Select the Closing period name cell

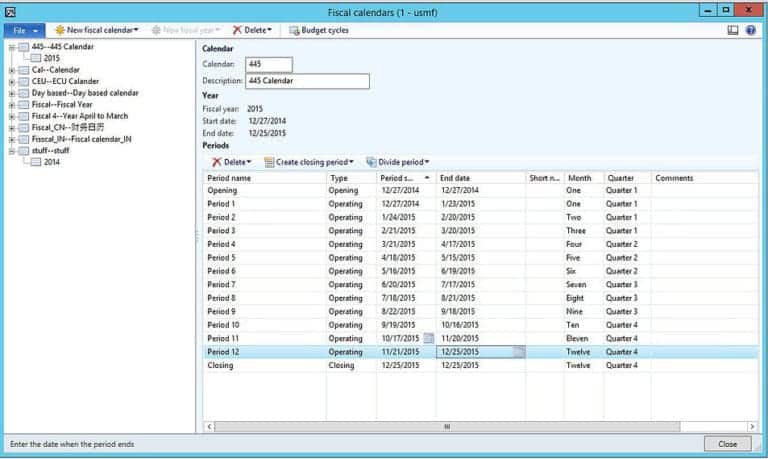coord(220,365)
